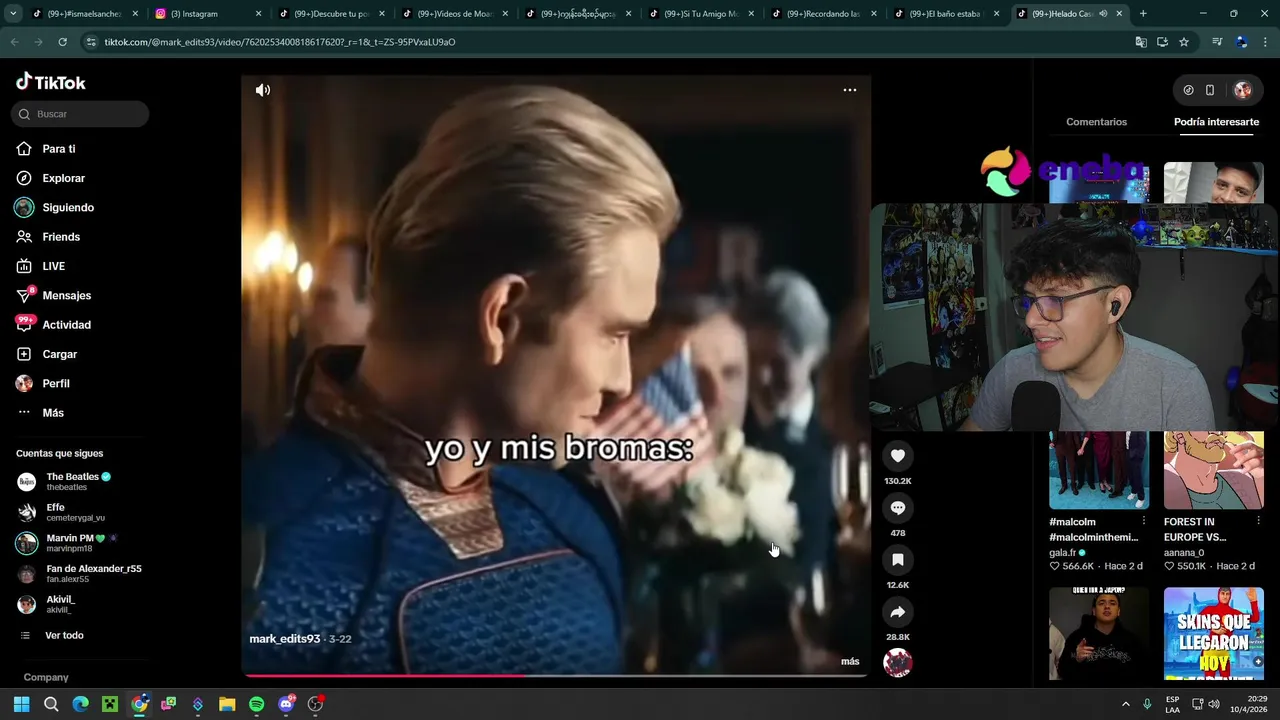Screen dimensions: 1280x720
Task: Open LIVE section
Action: [x=53, y=266]
